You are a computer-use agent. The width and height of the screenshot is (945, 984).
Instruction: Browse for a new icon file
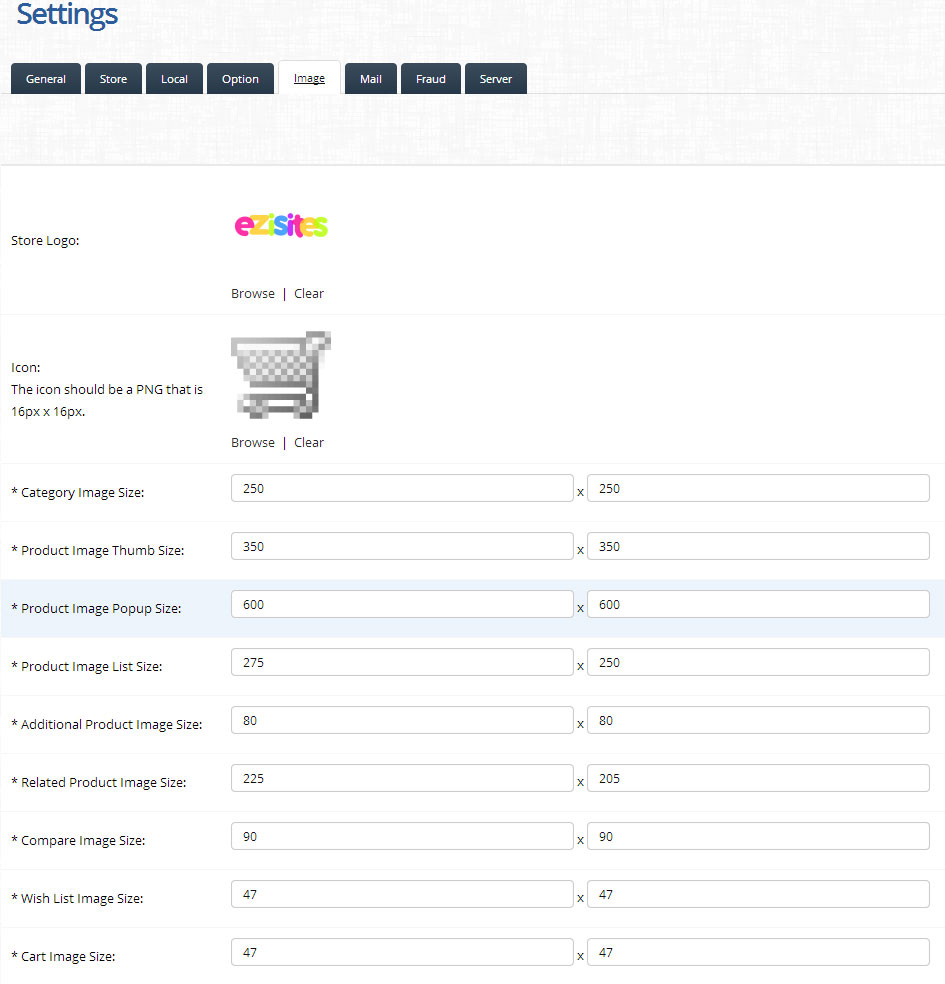point(253,442)
